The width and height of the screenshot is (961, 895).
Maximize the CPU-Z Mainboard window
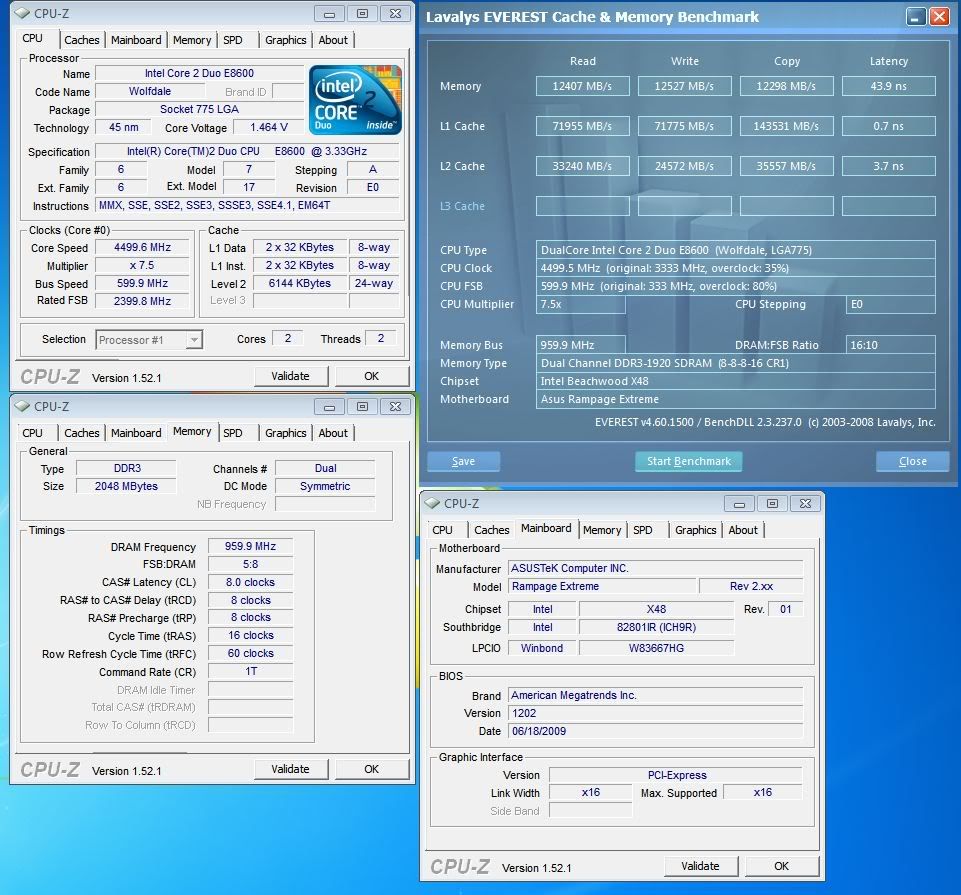[x=772, y=503]
